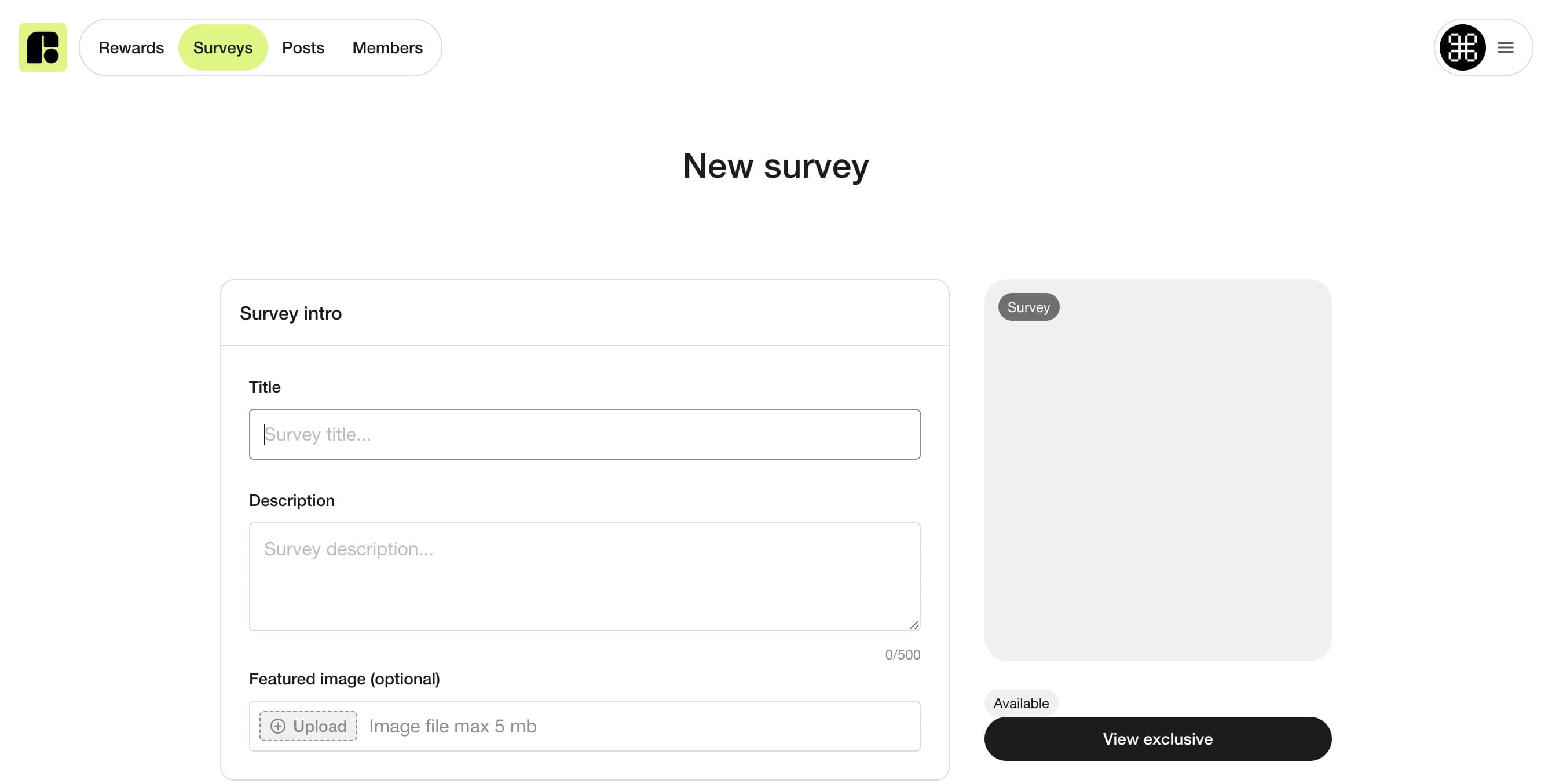Click the Image file max 5 mb field
This screenshot has width=1552, height=784.
584,726
